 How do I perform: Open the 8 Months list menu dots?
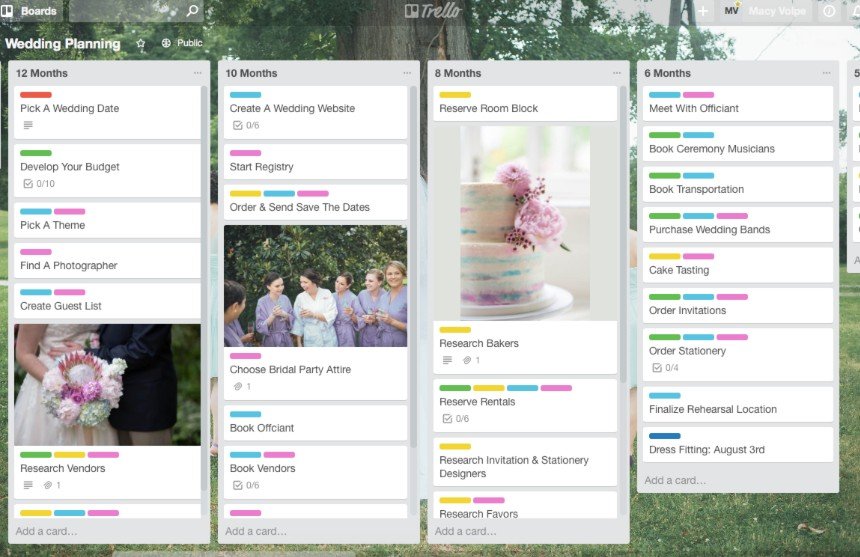click(617, 73)
